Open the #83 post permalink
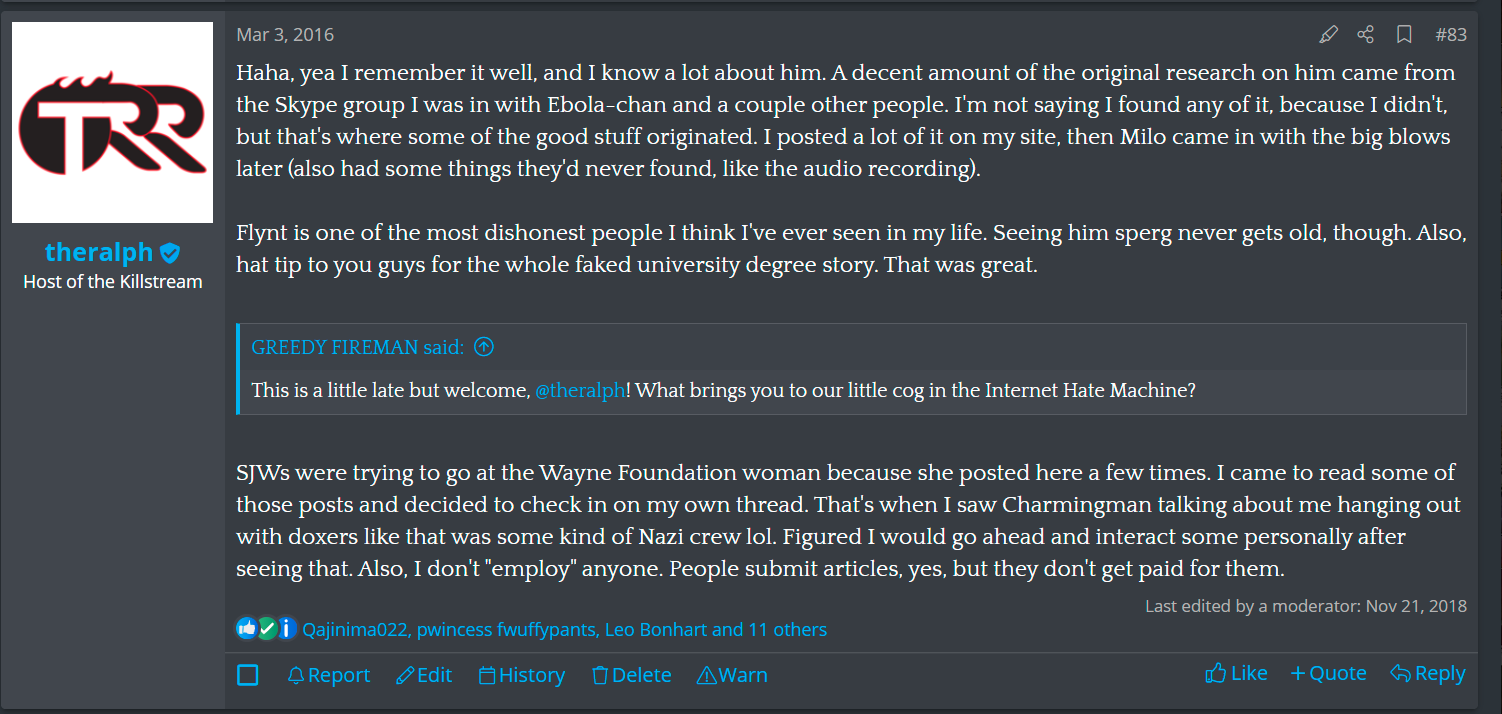The image size is (1502, 714). [x=1451, y=33]
